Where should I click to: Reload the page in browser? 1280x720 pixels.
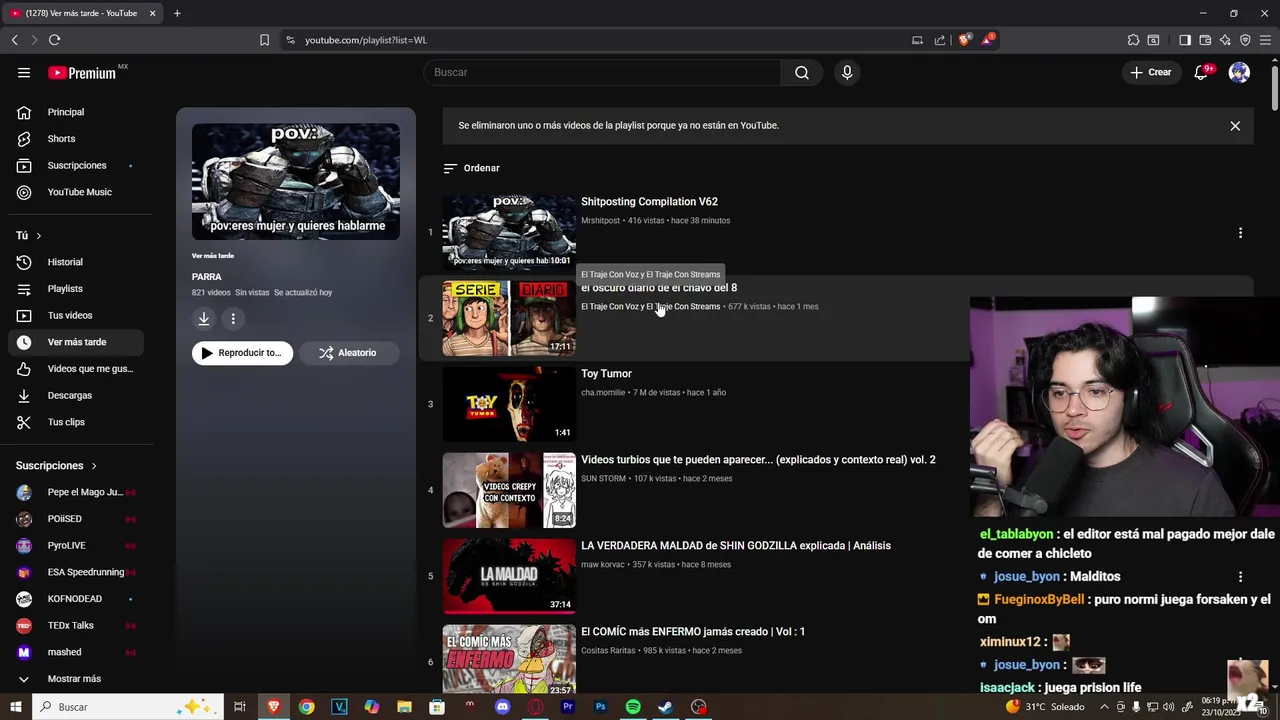(54, 40)
